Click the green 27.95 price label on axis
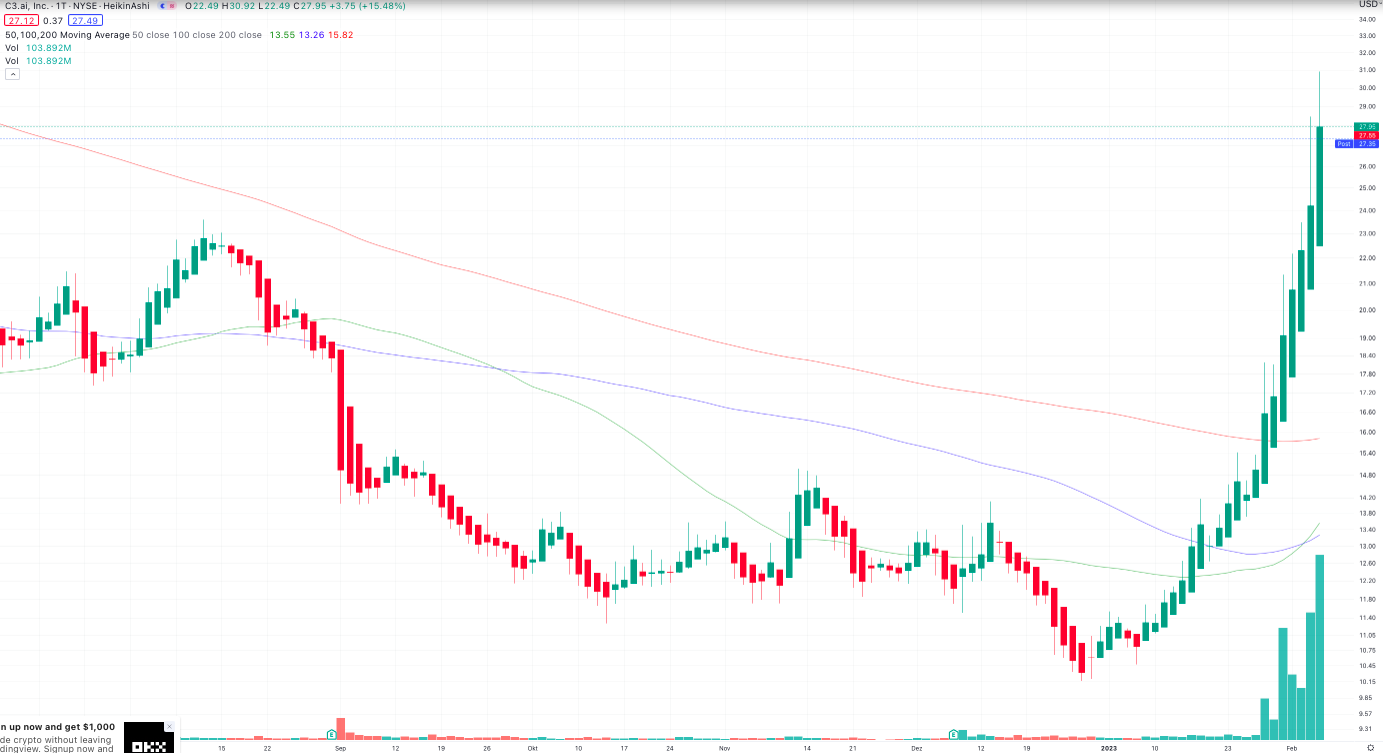1383x753 pixels. [1366, 126]
